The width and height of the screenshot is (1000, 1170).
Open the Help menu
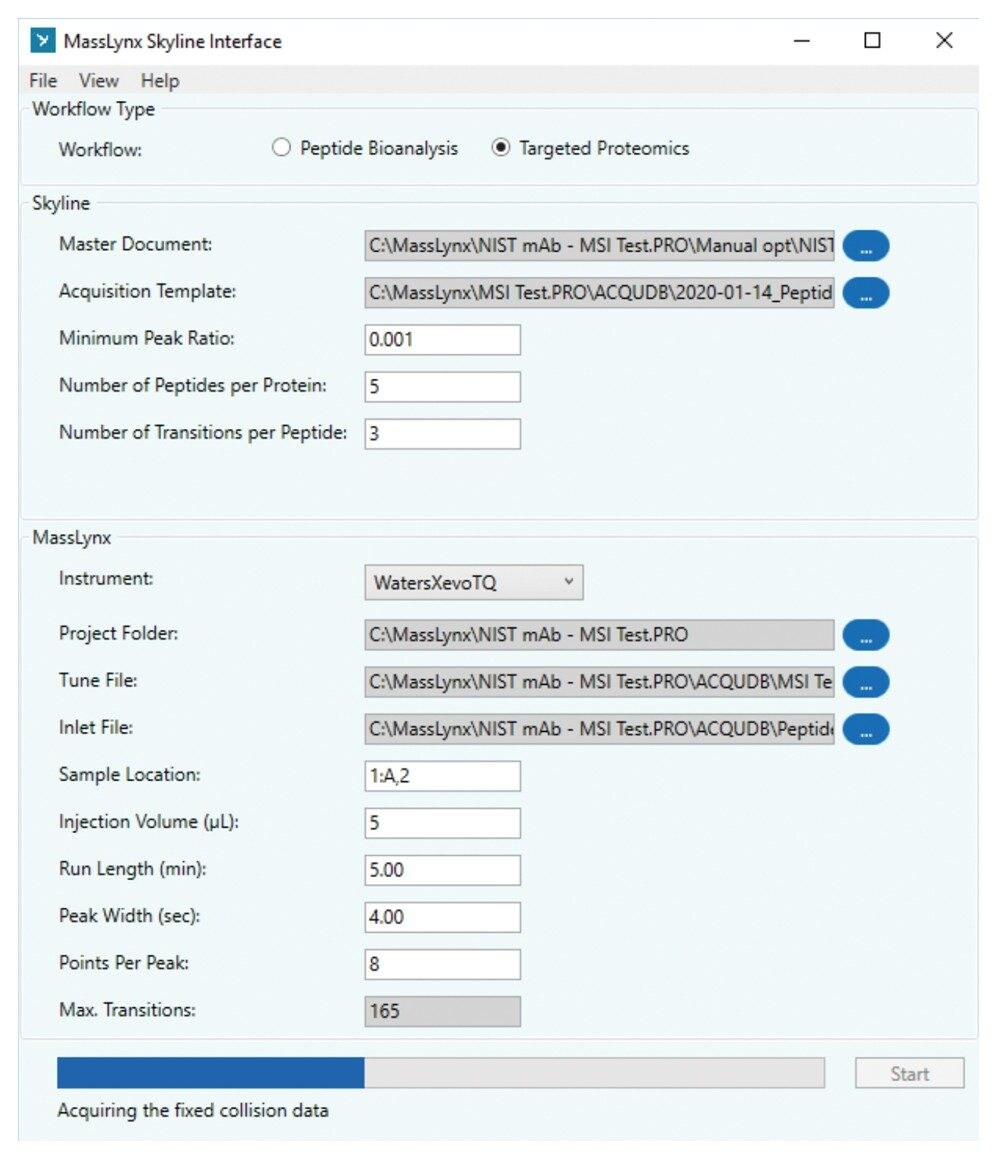pyautogui.click(x=160, y=81)
